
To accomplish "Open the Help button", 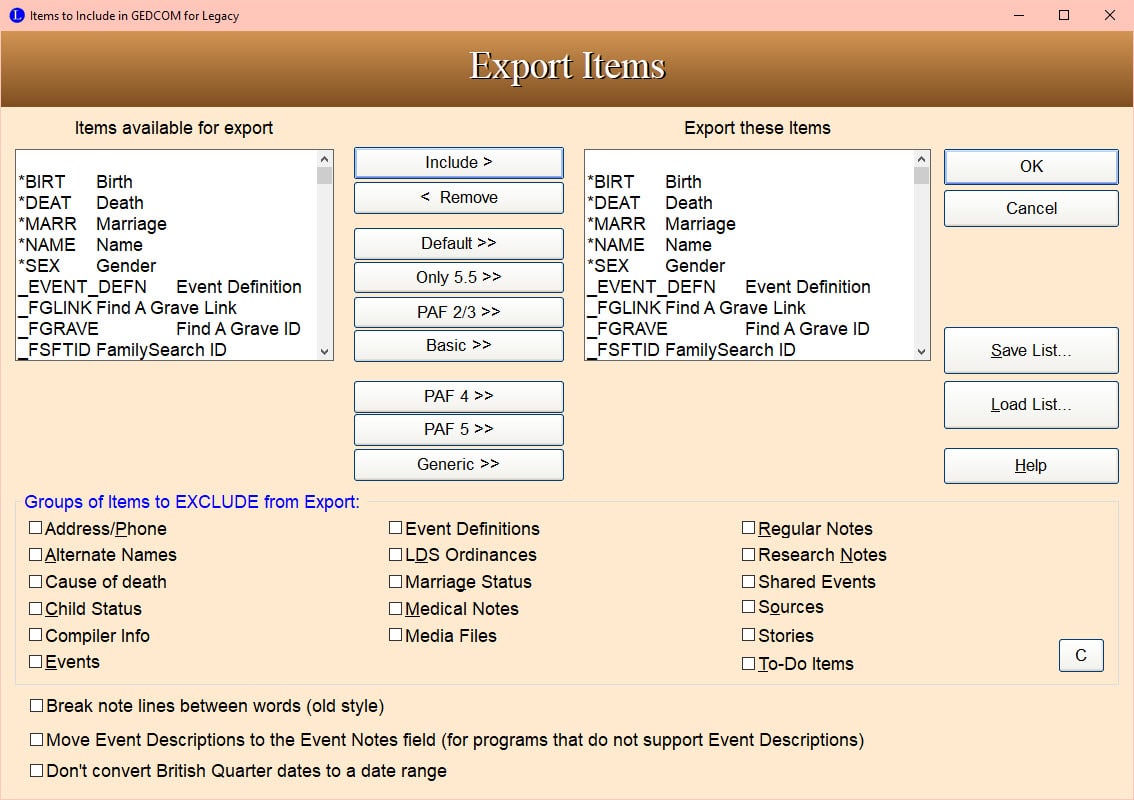I will tap(1030, 466).
